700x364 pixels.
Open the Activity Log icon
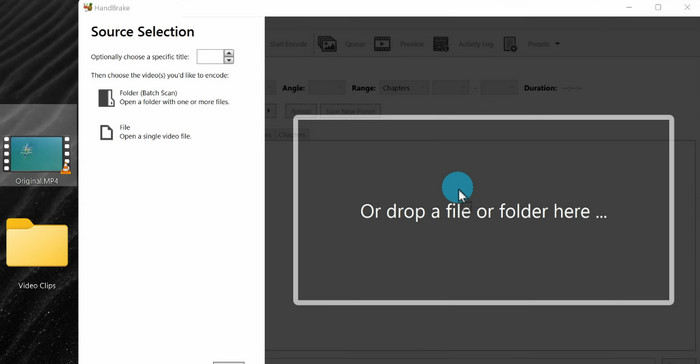[x=441, y=44]
